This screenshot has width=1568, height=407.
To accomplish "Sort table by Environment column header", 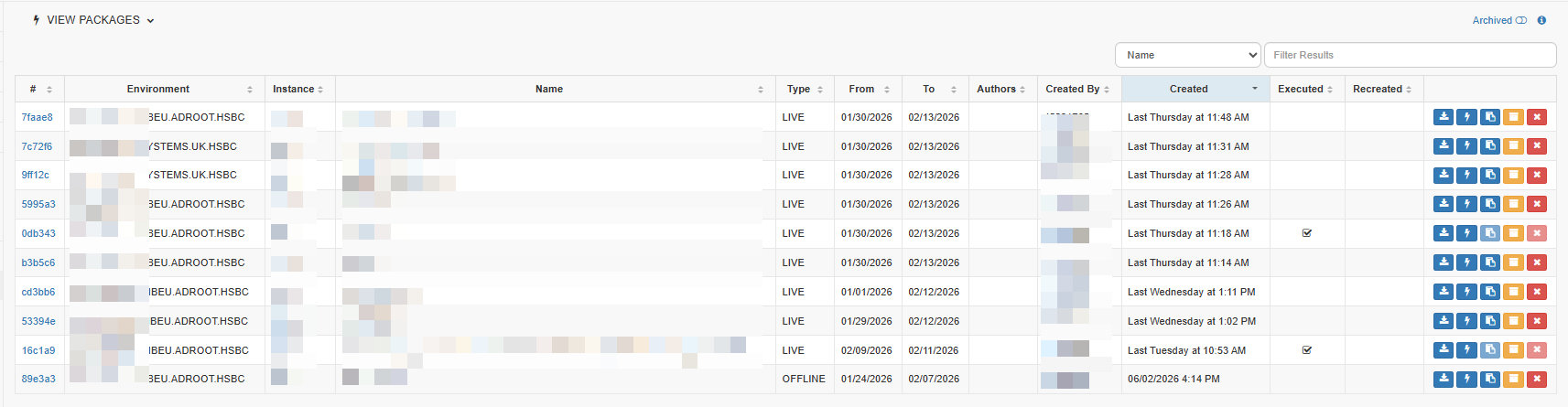I will click(x=158, y=89).
